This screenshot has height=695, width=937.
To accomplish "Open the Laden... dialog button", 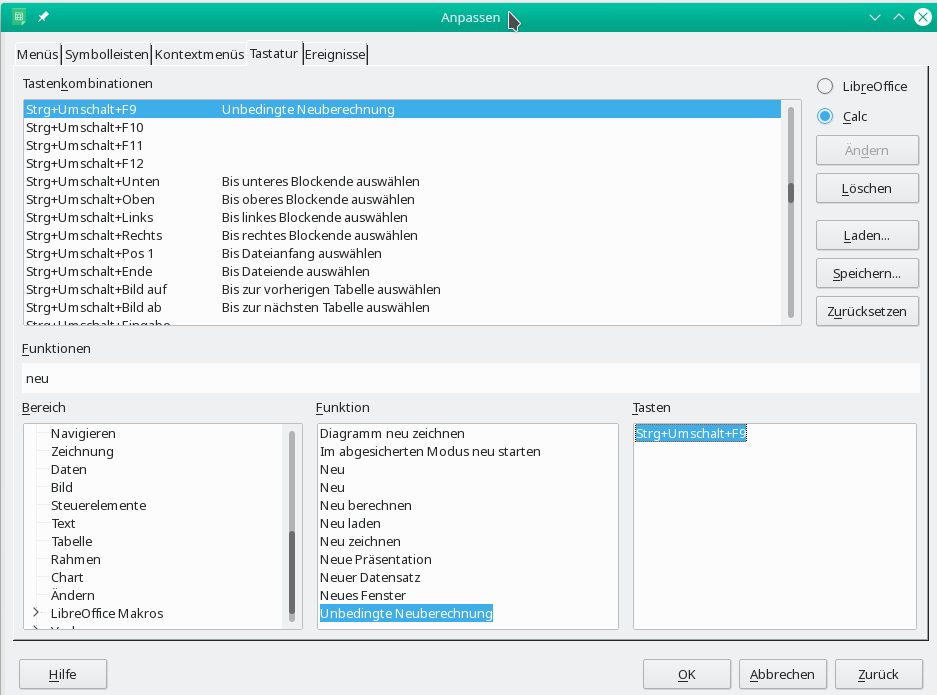I will pyautogui.click(x=867, y=236).
